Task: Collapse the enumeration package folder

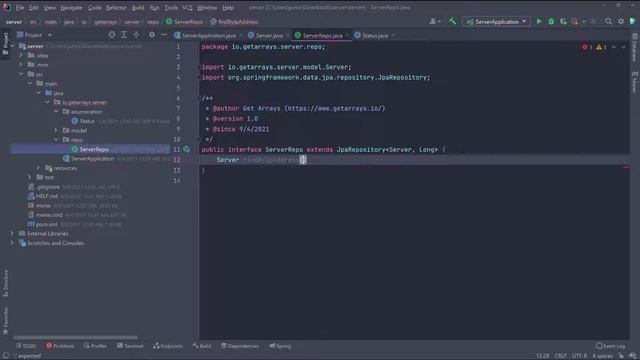Action: pos(56,112)
